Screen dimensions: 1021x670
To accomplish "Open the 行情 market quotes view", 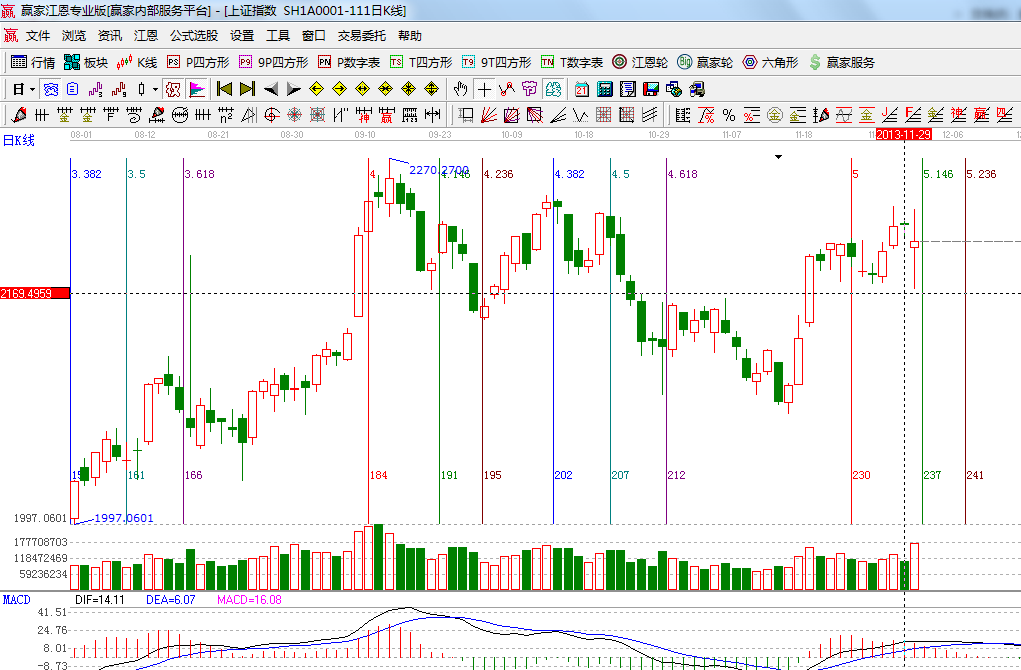I will [x=33, y=62].
